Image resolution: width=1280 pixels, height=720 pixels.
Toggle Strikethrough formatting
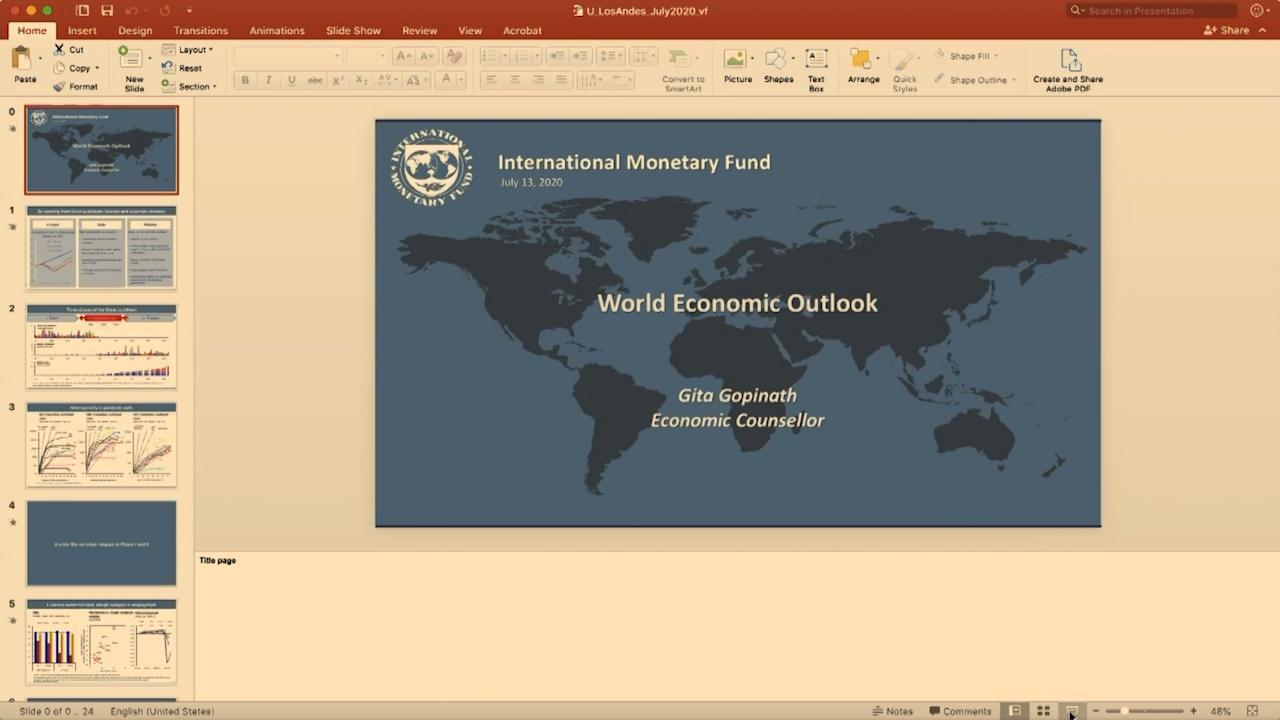click(315, 80)
